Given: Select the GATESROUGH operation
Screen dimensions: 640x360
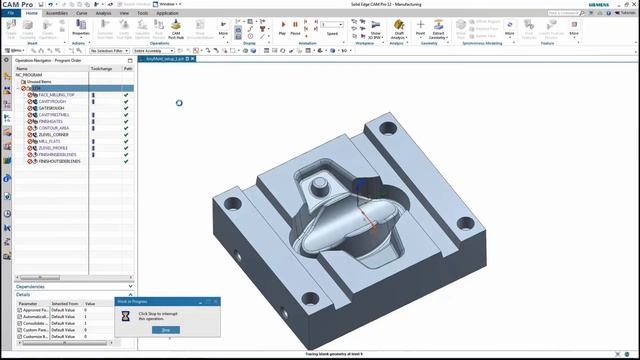Looking at the screenshot, I should pos(51,108).
